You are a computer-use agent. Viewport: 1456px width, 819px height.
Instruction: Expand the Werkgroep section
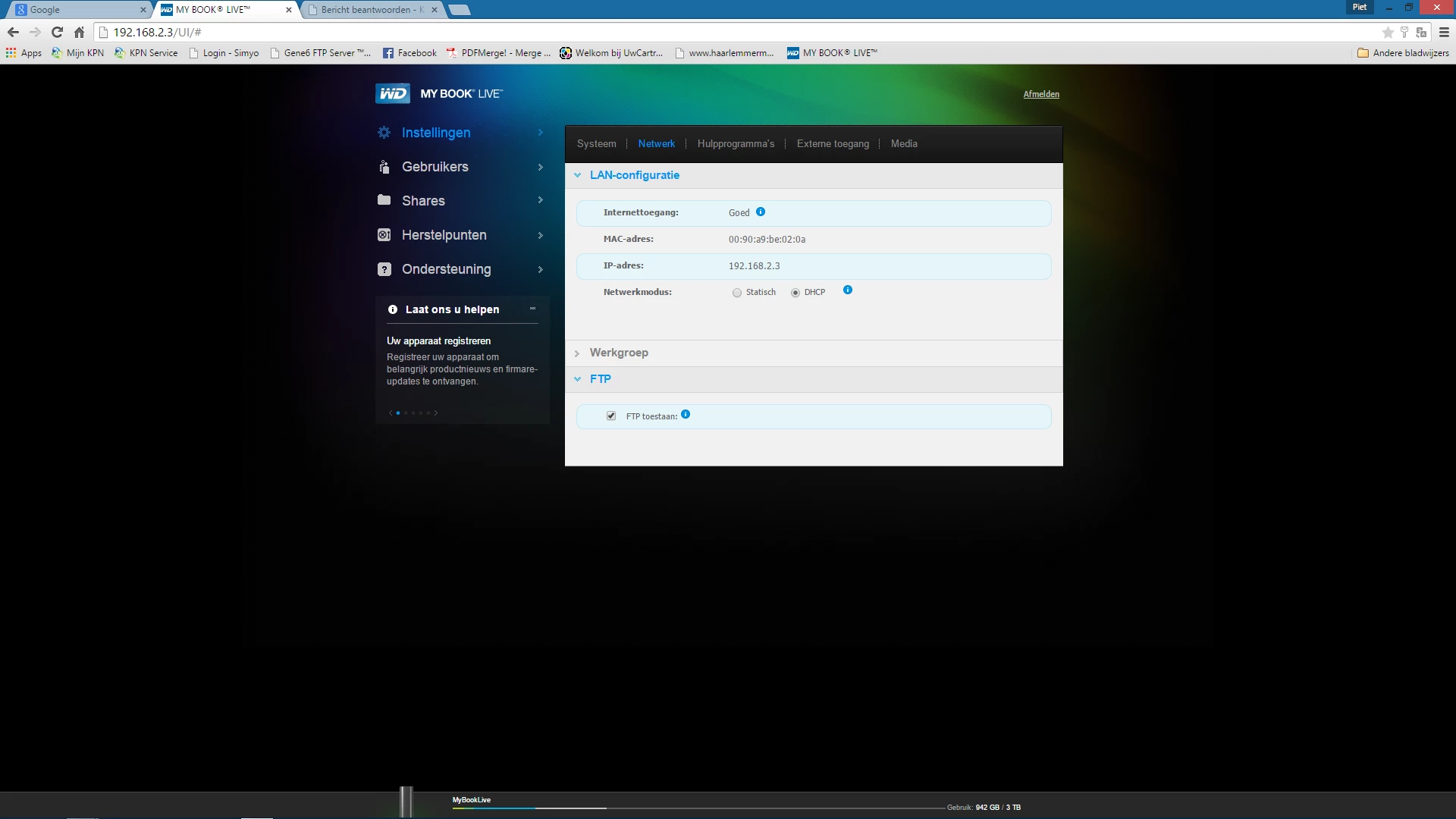(x=619, y=353)
